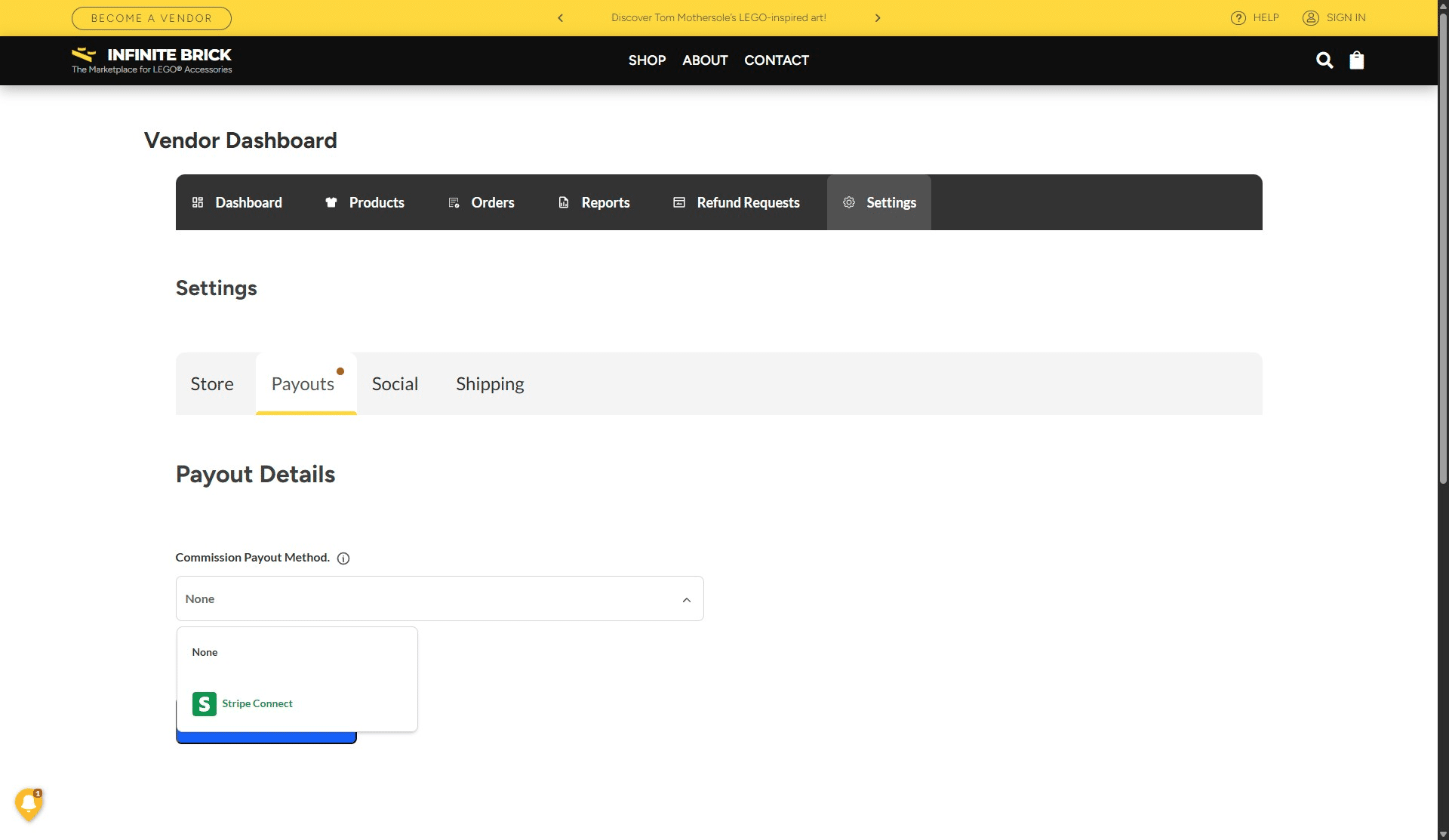The height and width of the screenshot is (840, 1449).
Task: Open the search magnifier icon
Action: [1324, 60]
